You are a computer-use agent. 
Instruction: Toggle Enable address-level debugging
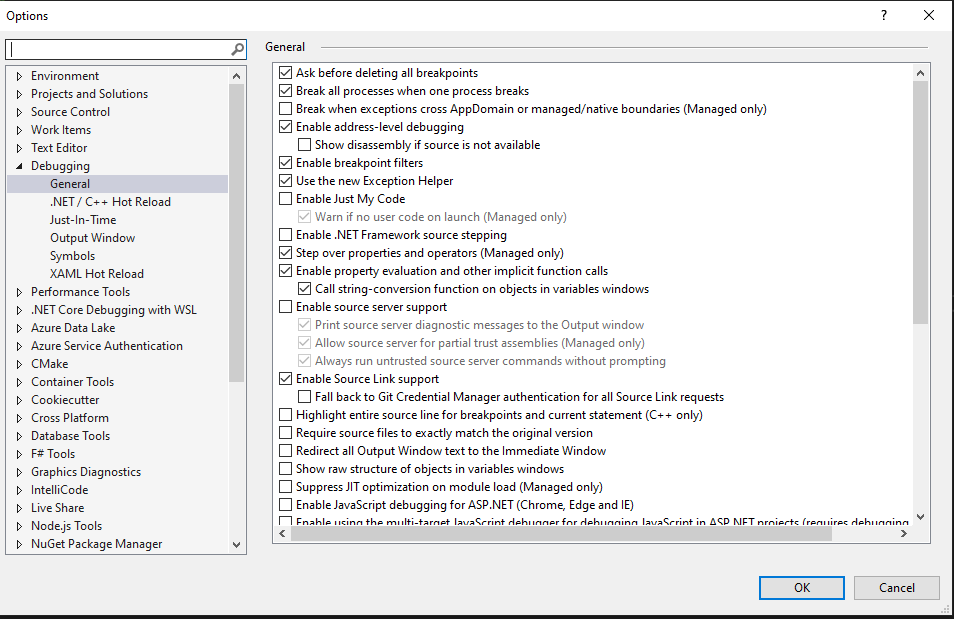tap(286, 127)
